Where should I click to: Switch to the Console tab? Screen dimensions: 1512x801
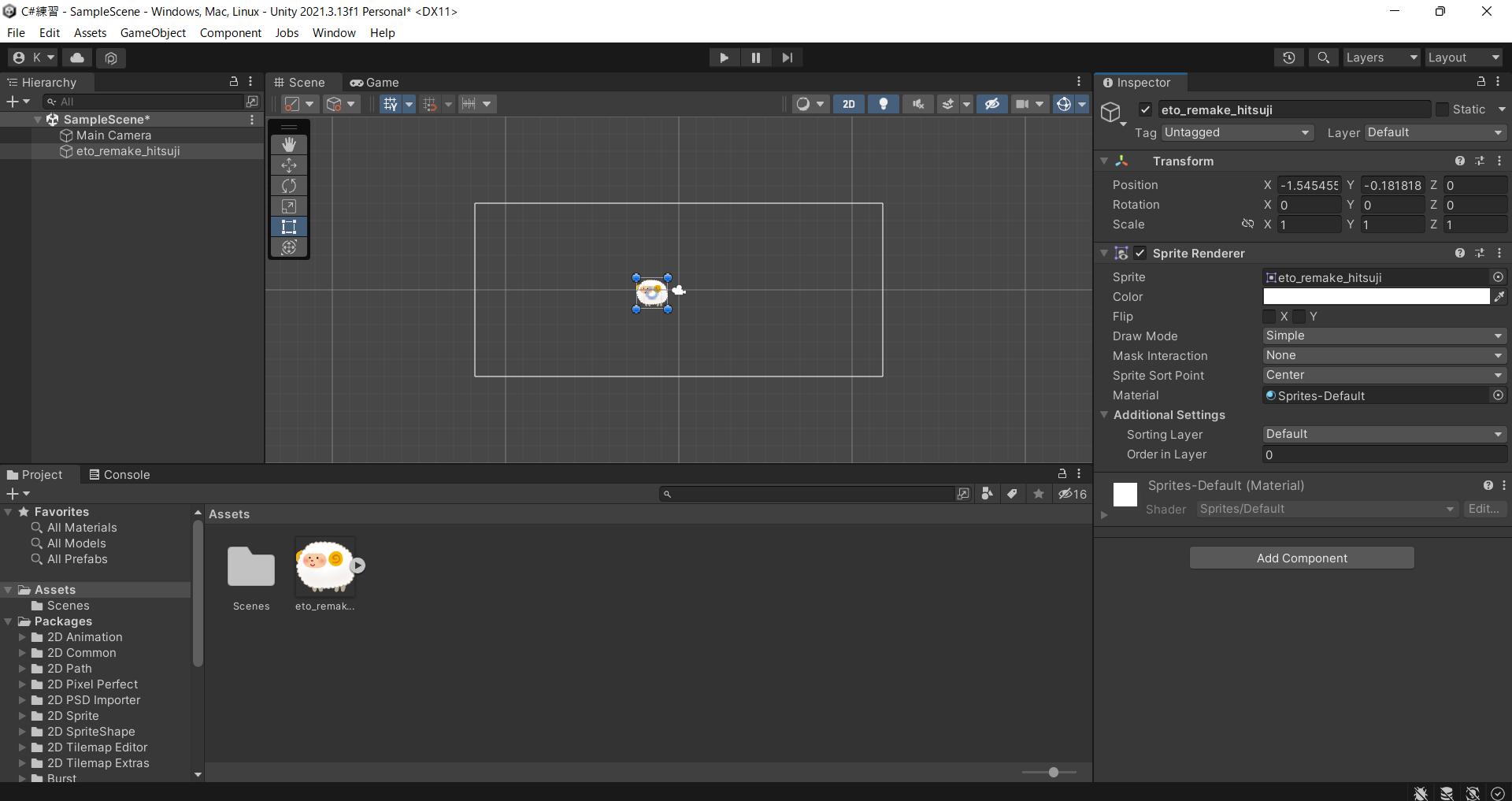(x=120, y=475)
